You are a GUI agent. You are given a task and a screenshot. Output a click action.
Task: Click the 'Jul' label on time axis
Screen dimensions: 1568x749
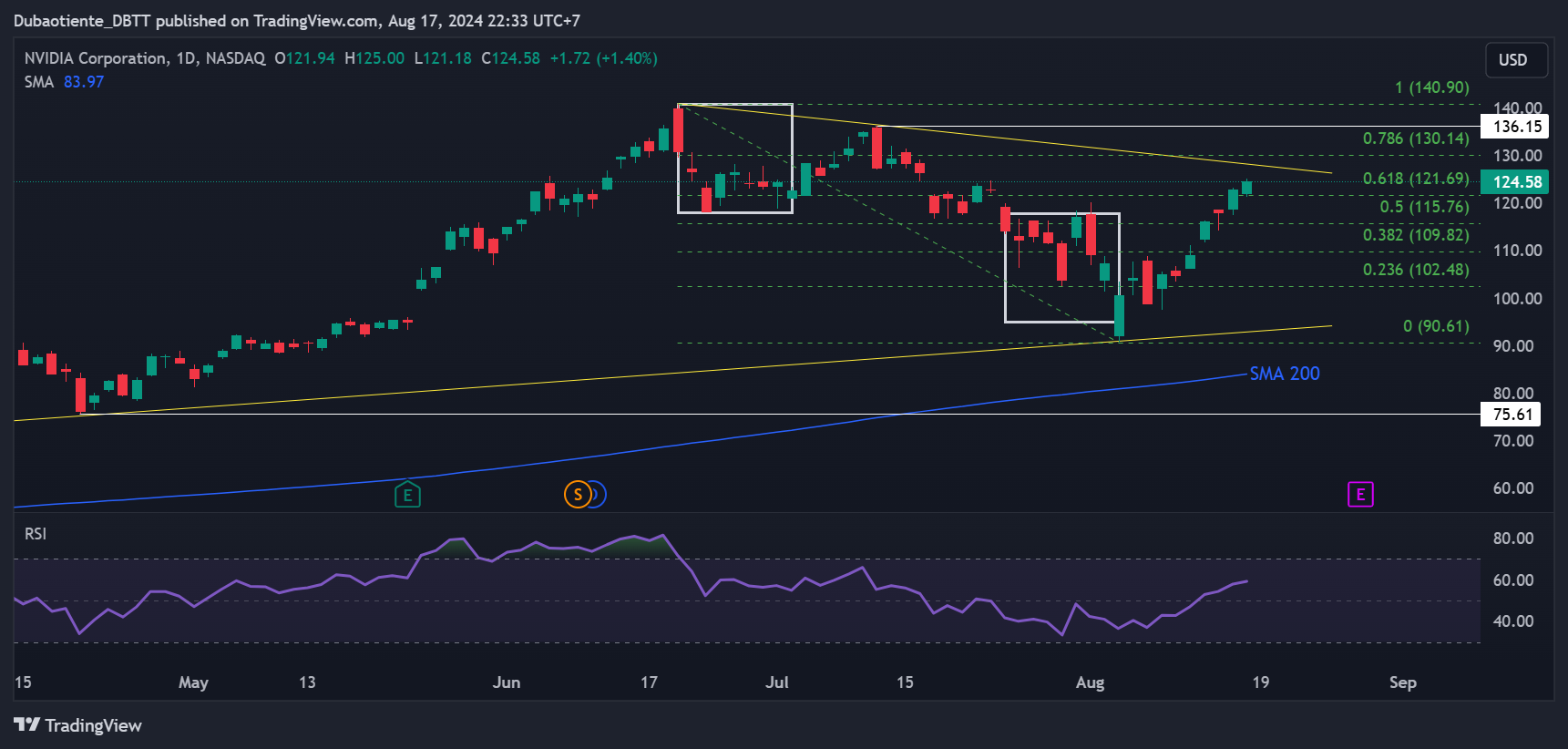click(777, 682)
